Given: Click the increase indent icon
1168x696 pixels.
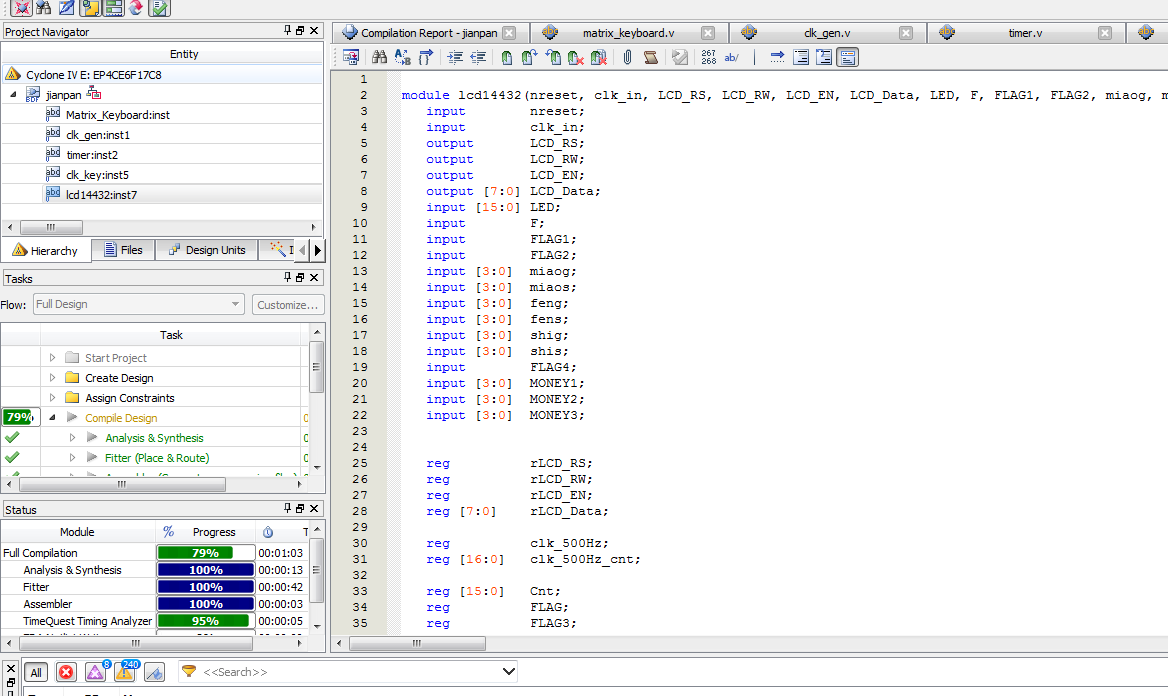Looking at the screenshot, I should coord(455,58).
